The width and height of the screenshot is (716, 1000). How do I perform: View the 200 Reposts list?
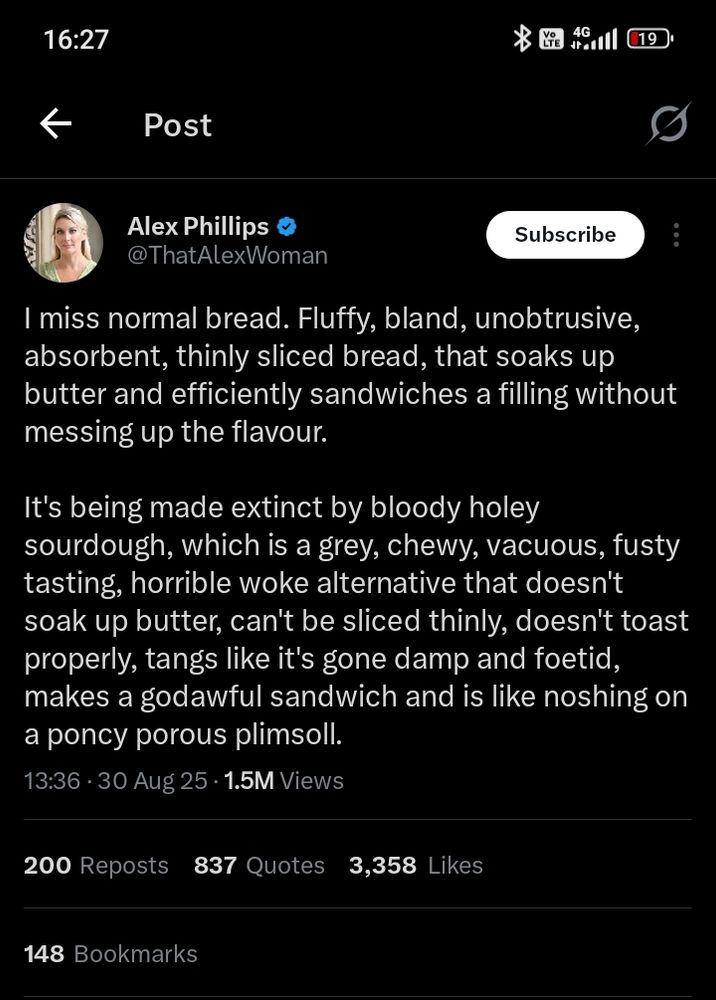(x=96, y=866)
